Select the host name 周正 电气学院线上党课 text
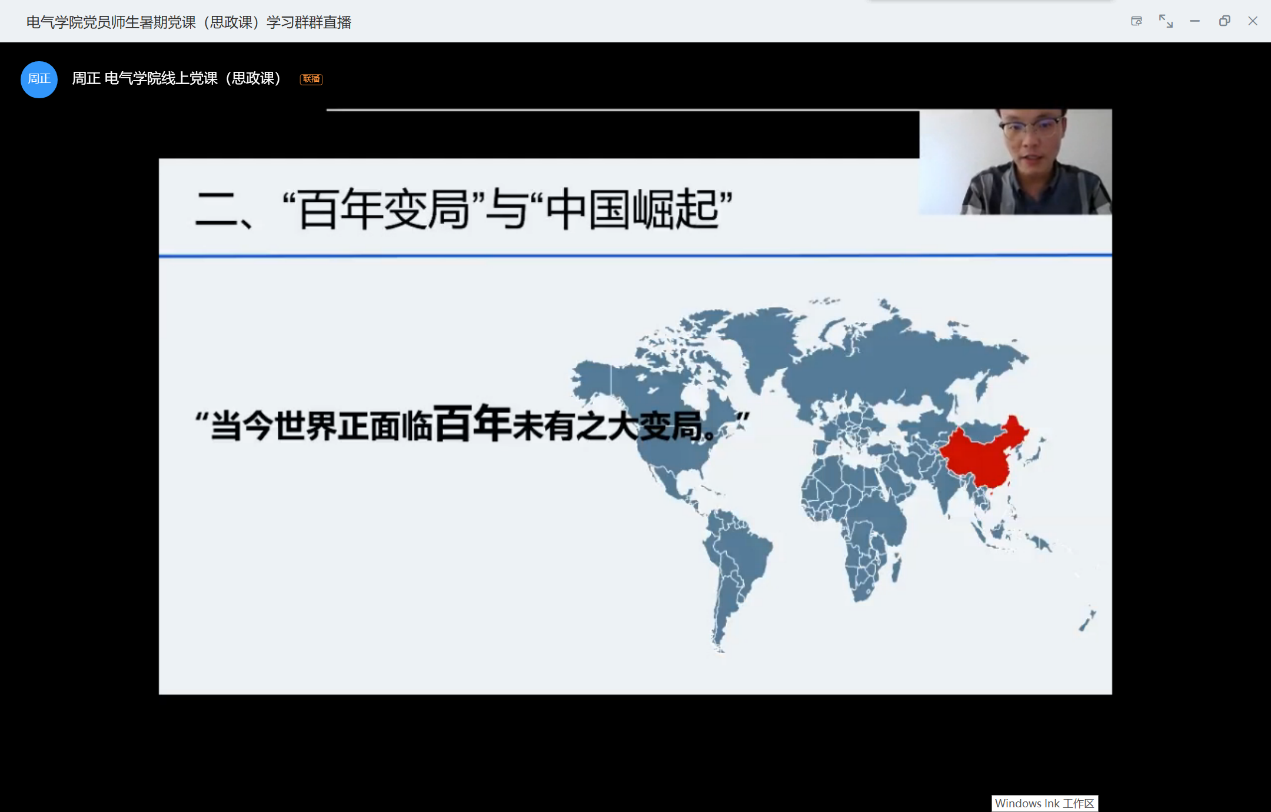 click(177, 78)
